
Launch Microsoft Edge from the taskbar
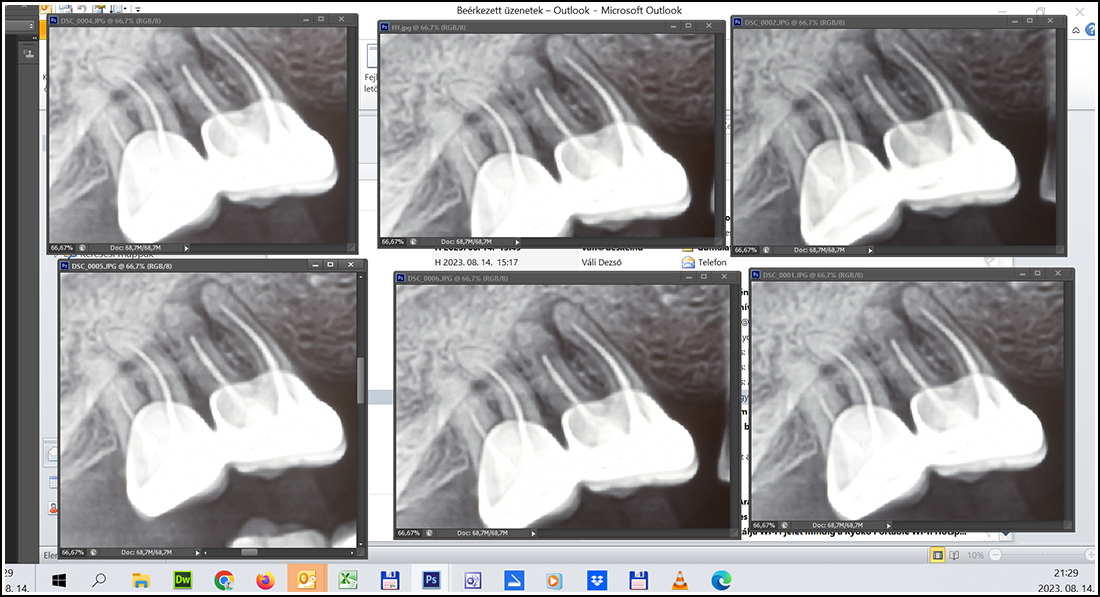point(720,579)
